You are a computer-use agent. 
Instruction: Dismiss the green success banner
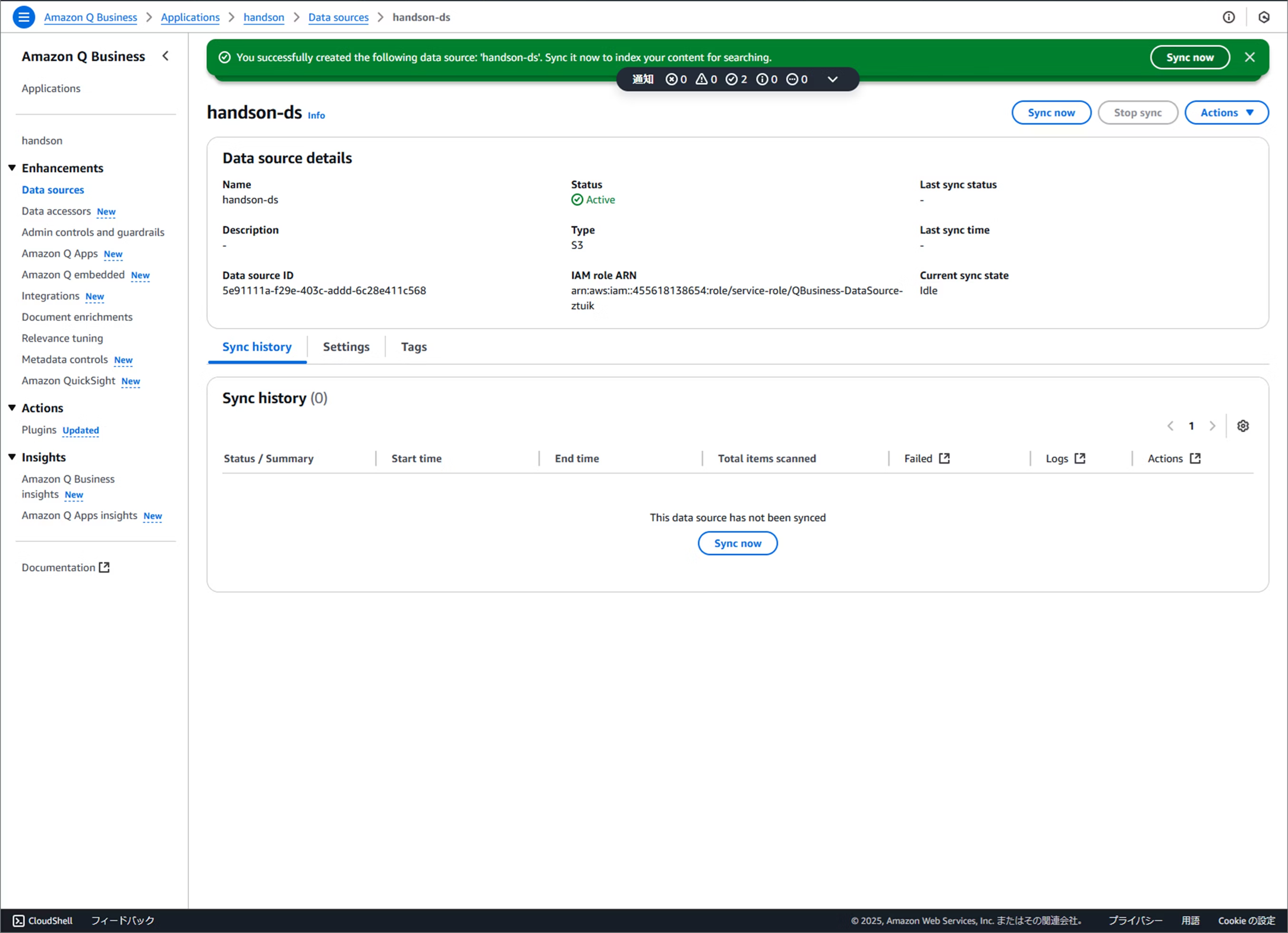(1249, 57)
